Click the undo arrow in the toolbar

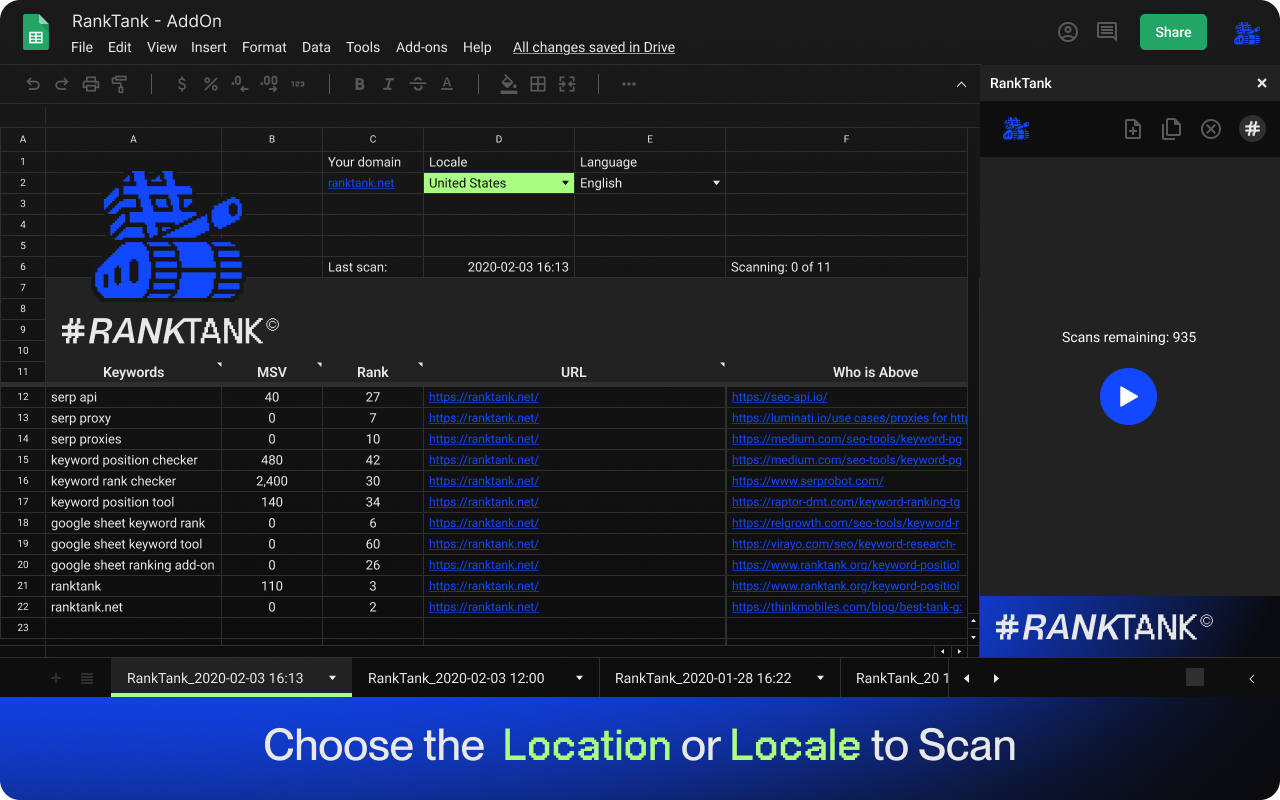tap(33, 84)
